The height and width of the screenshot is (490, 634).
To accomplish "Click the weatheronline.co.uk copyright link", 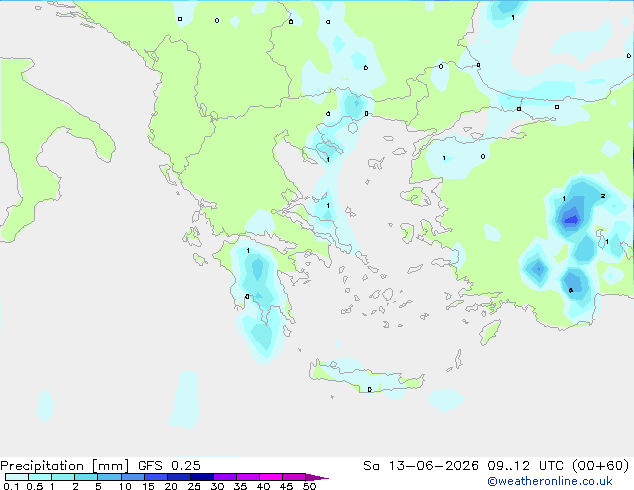I will [550, 481].
